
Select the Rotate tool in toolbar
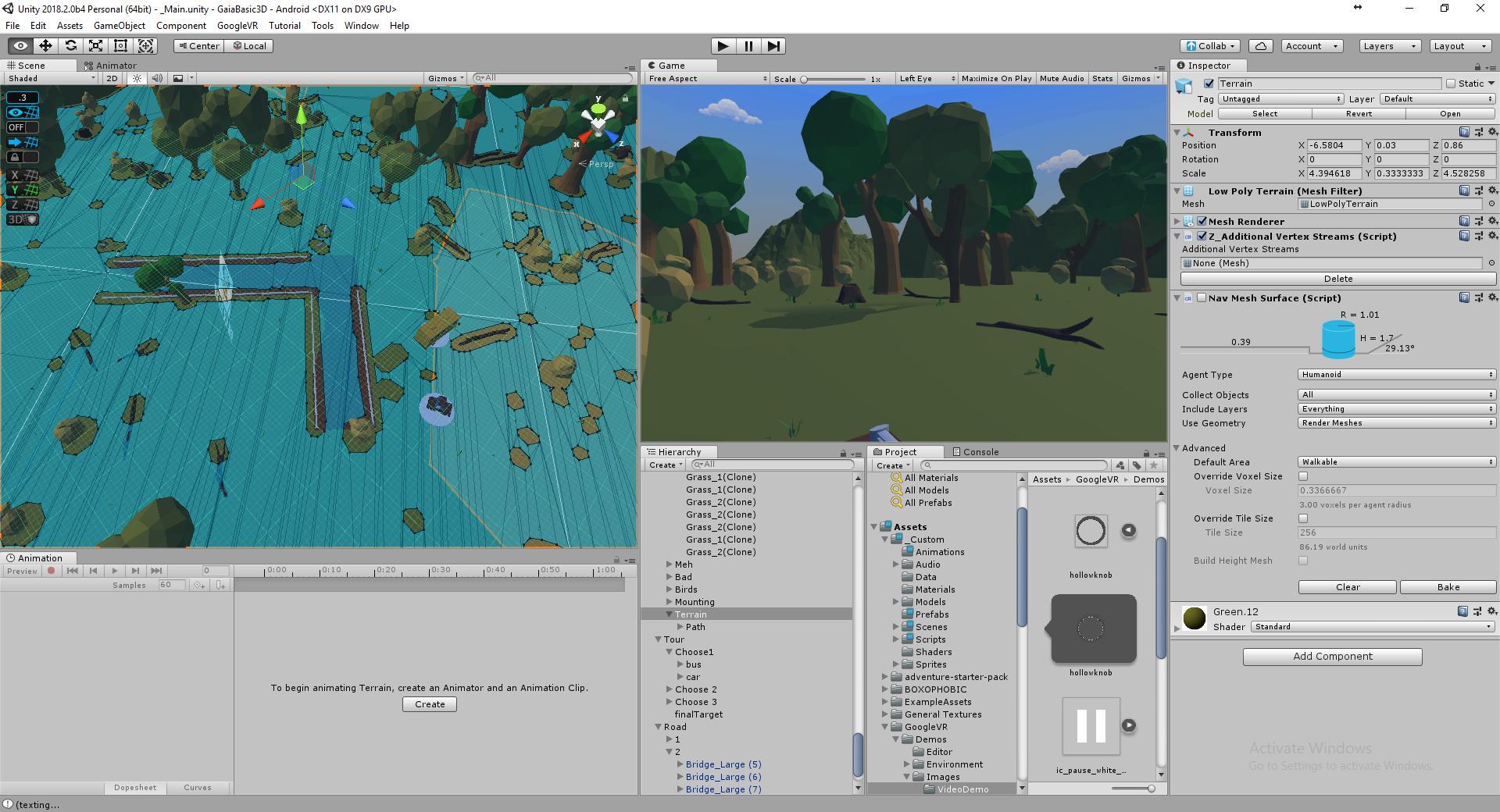70,46
